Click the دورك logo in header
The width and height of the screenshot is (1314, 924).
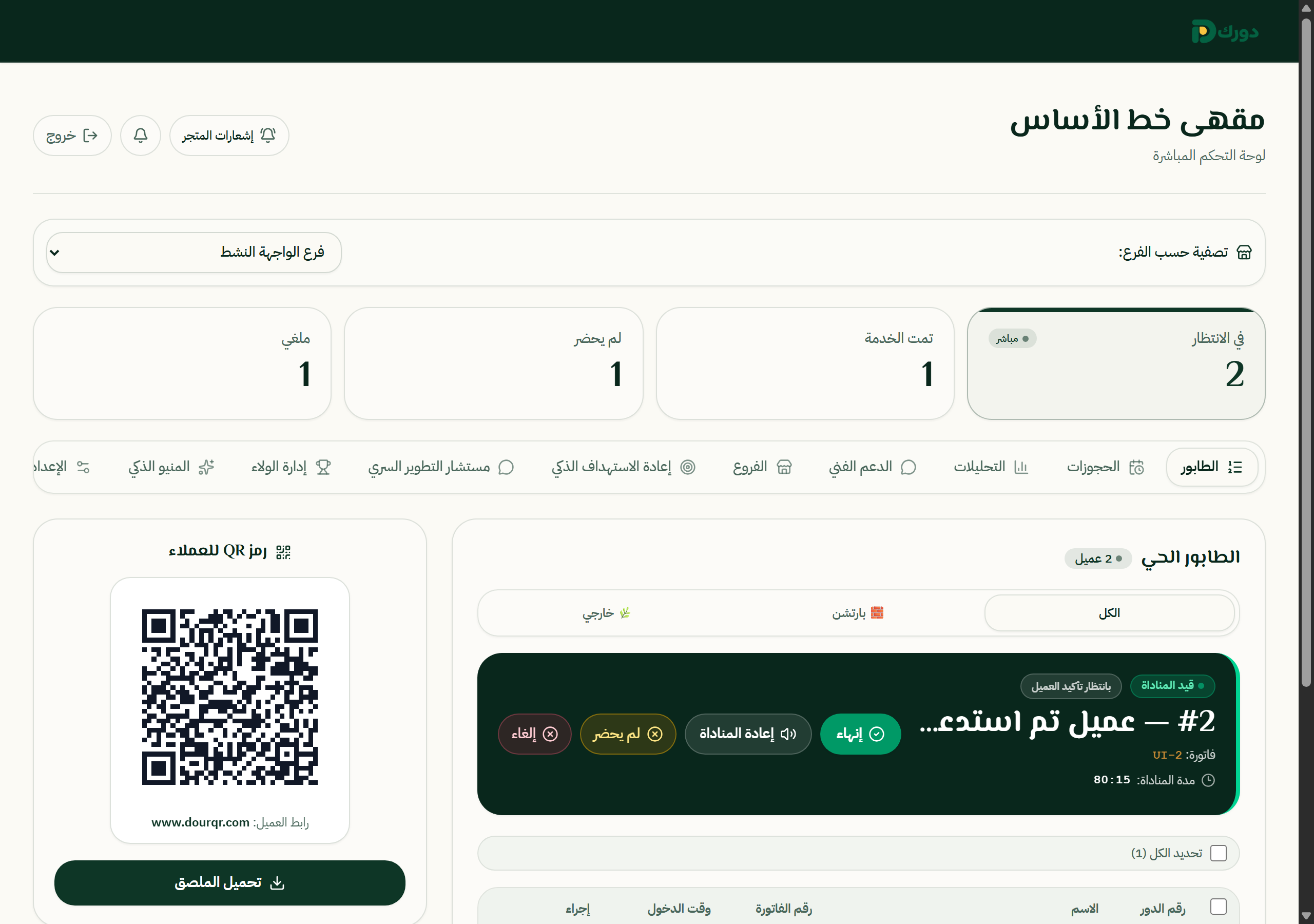[1225, 31]
